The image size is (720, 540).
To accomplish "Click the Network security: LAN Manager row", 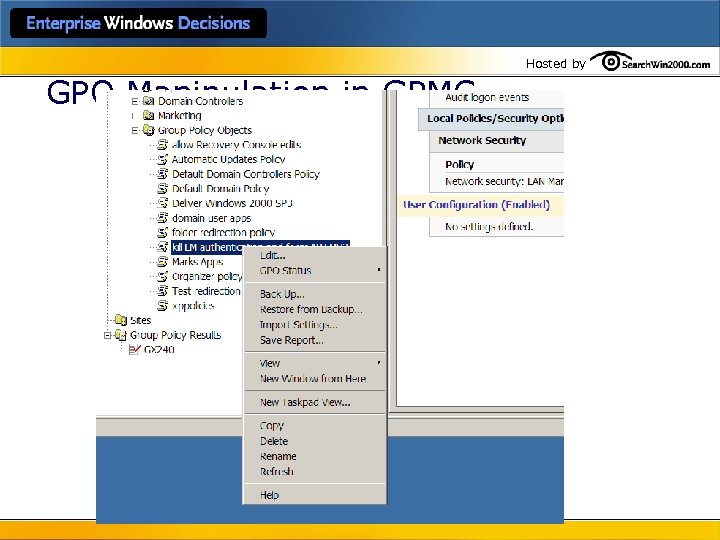I will pos(504,182).
